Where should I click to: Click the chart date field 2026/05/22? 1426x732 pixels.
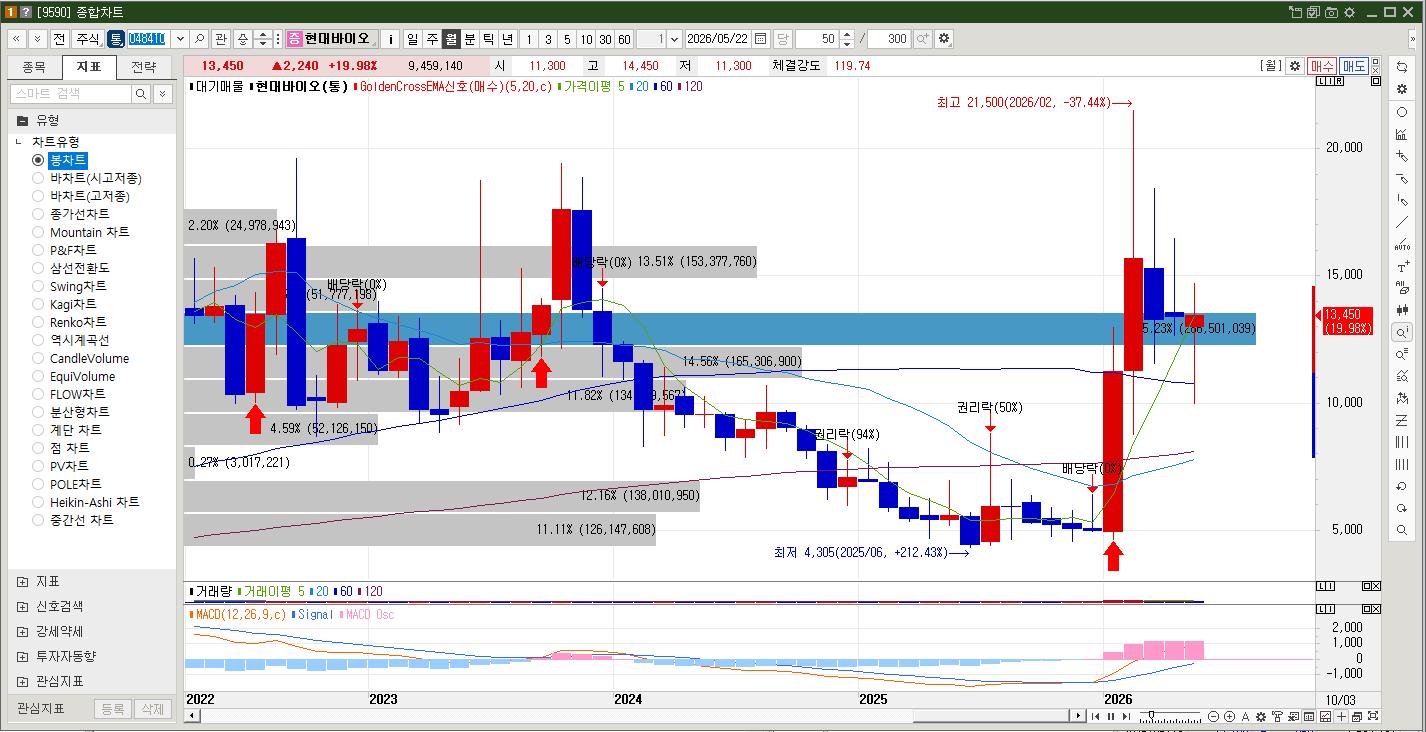(718, 39)
